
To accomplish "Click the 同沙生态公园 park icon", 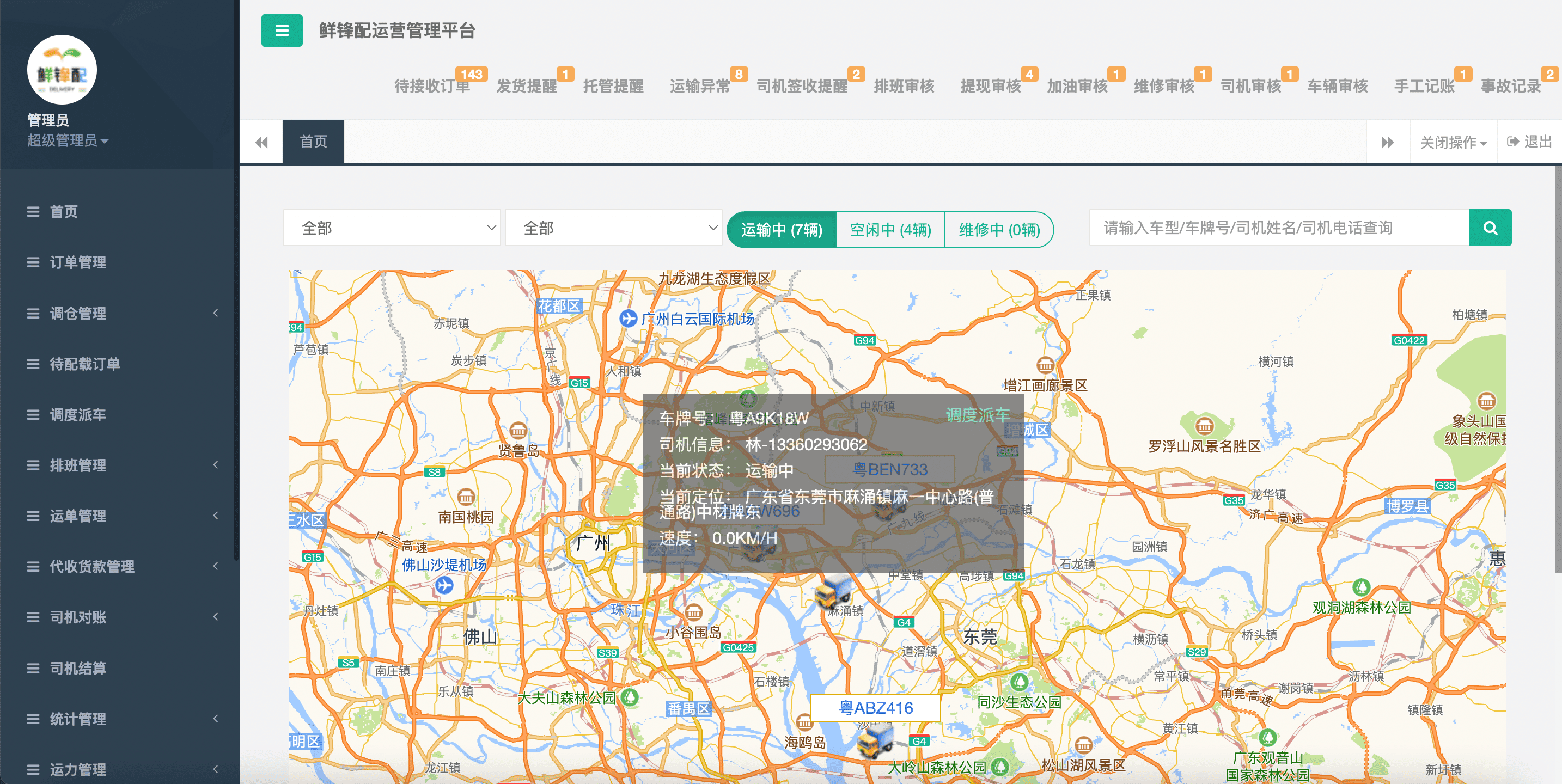I will point(1020,682).
